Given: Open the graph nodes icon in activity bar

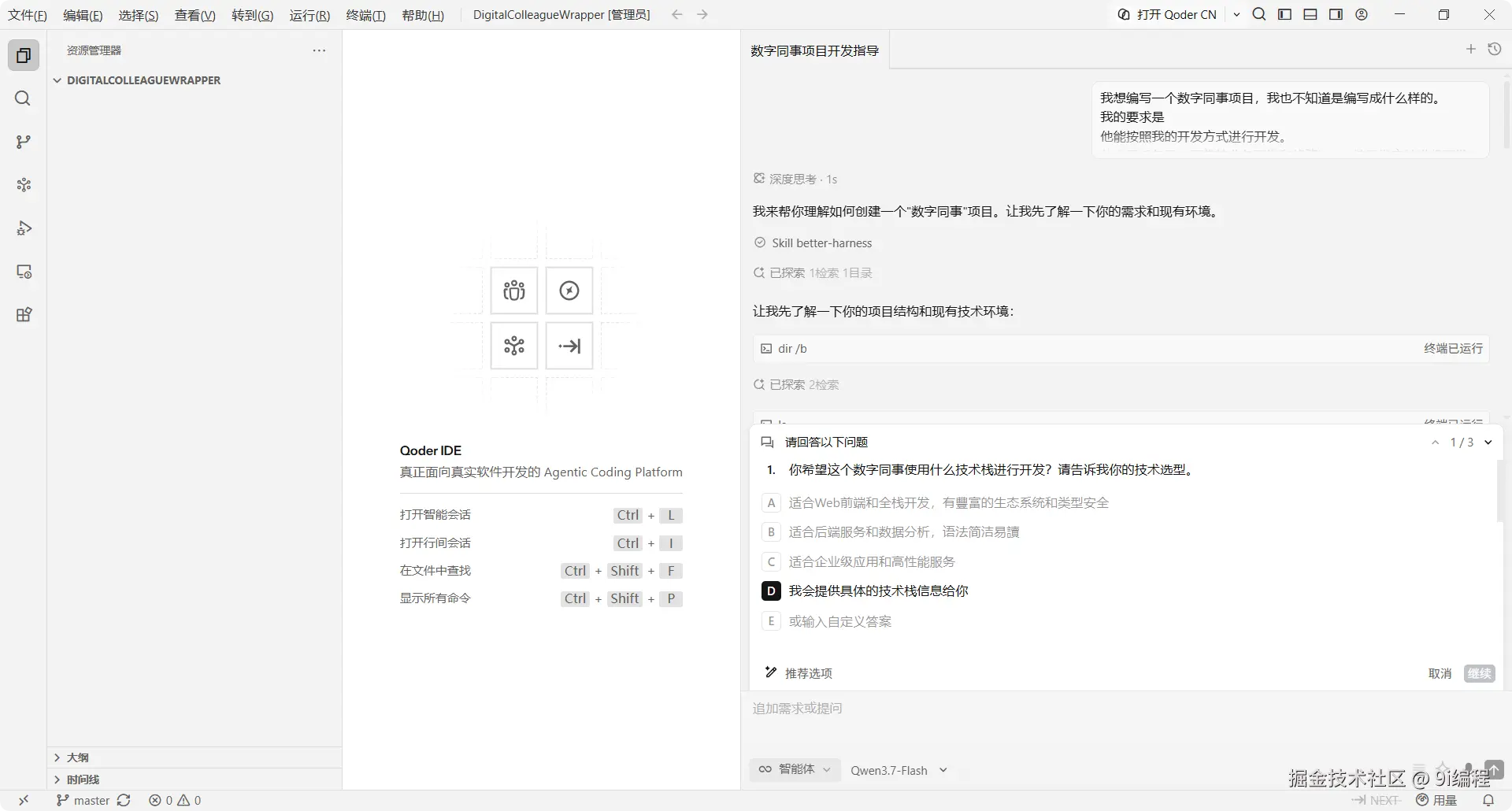Looking at the screenshot, I should (x=24, y=185).
